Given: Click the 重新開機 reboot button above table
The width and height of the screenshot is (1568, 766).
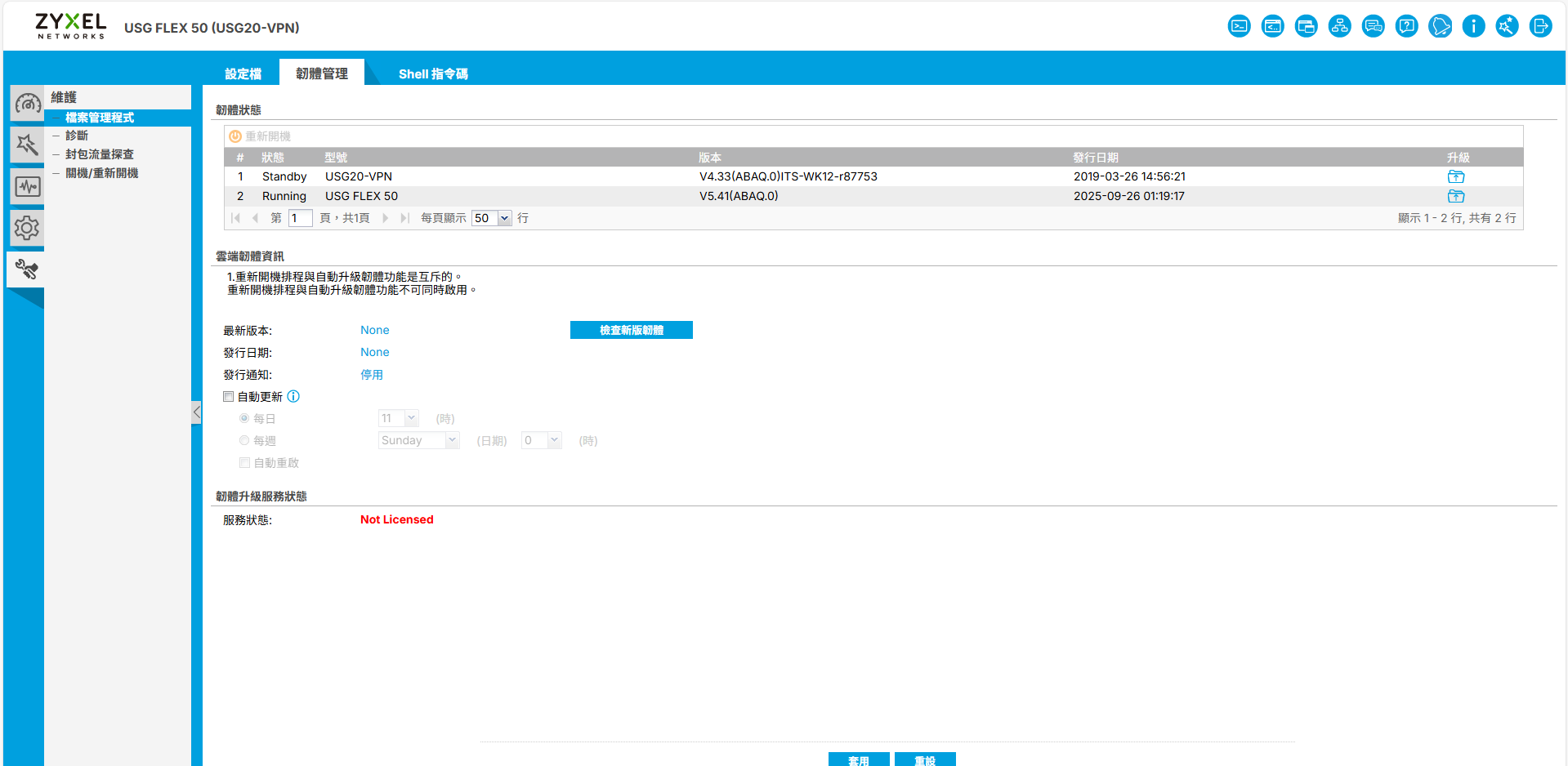Looking at the screenshot, I should 260,136.
